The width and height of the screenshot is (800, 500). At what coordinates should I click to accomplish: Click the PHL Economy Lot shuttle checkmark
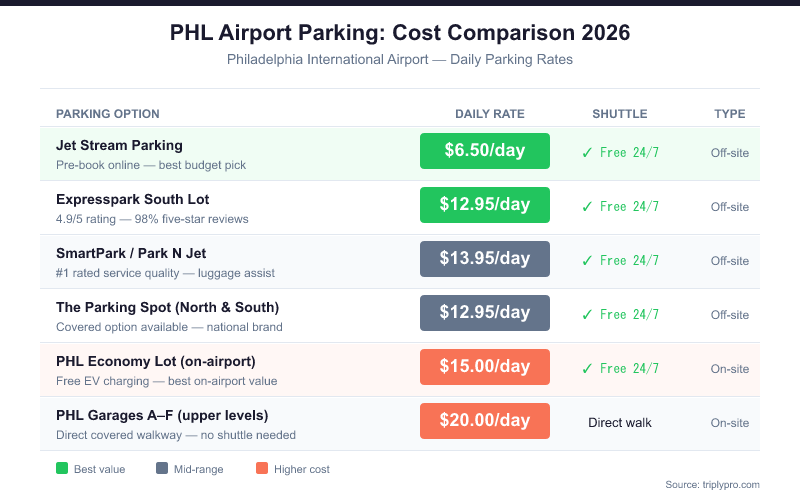(x=587, y=369)
